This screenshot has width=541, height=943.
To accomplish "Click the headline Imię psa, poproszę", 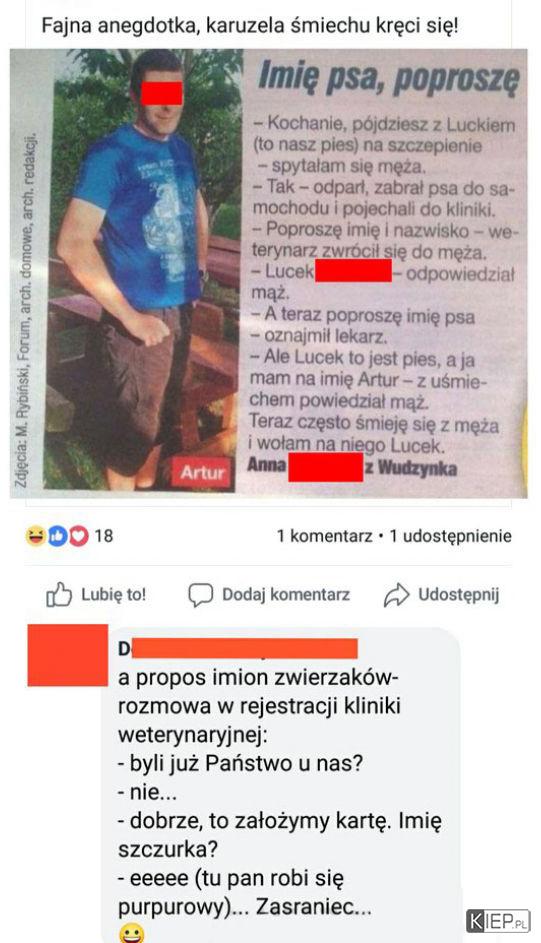I will (388, 78).
